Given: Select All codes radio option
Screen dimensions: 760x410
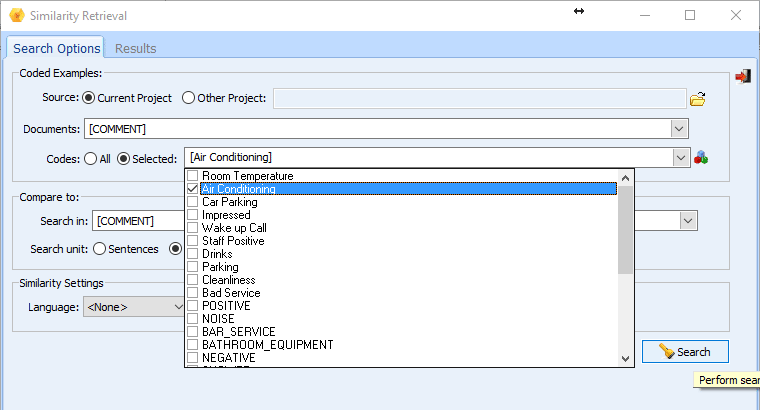Looking at the screenshot, I should pyautogui.click(x=90, y=158).
